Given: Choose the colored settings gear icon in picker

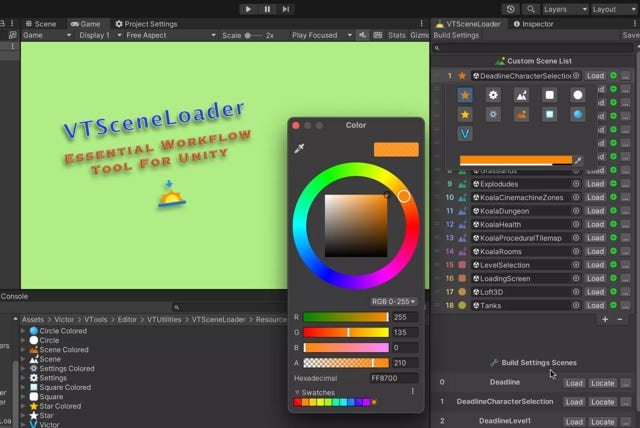Looking at the screenshot, I should 493,115.
